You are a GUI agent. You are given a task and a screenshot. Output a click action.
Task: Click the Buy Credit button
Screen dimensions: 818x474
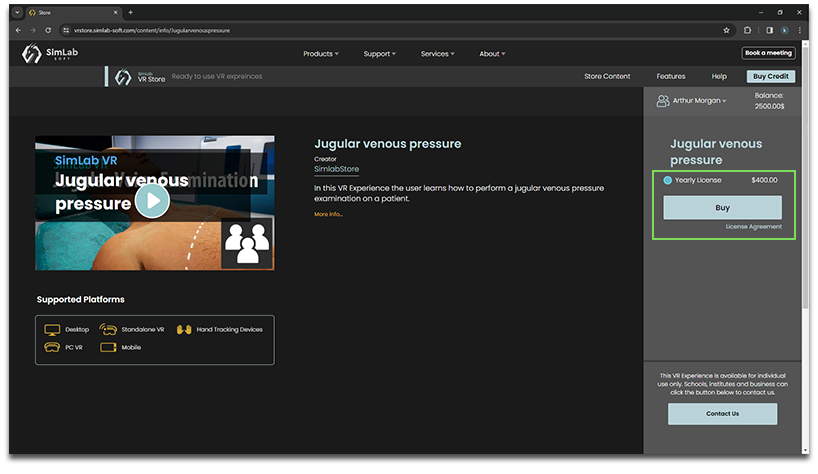771,76
